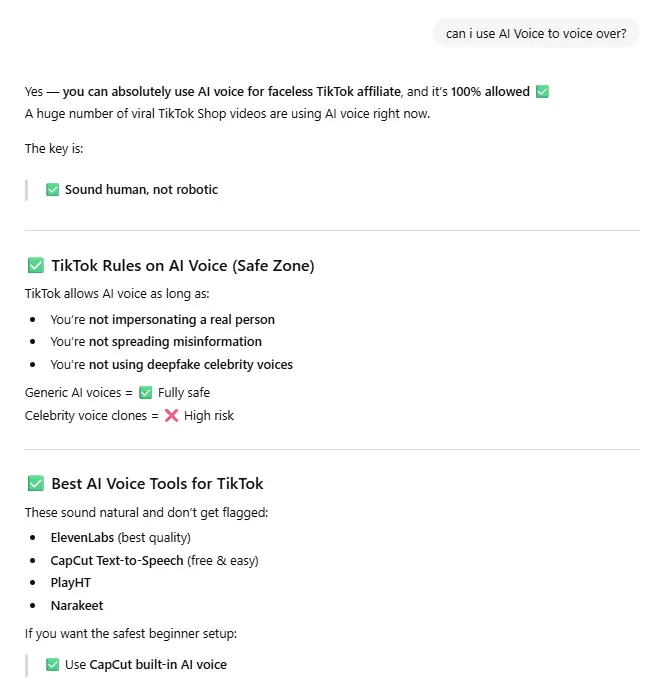Click the quoted text 'Sound human, not robotic'
Screen dimensions: 664x693
[x=141, y=190]
